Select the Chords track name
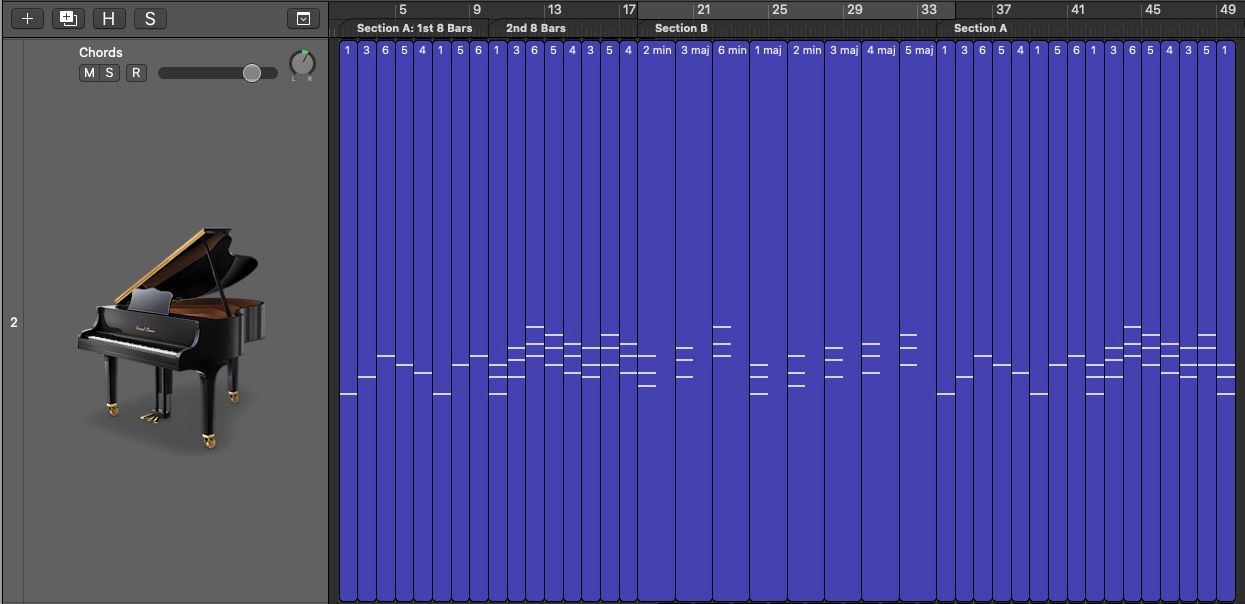This screenshot has height=604, width=1245. 101,52
